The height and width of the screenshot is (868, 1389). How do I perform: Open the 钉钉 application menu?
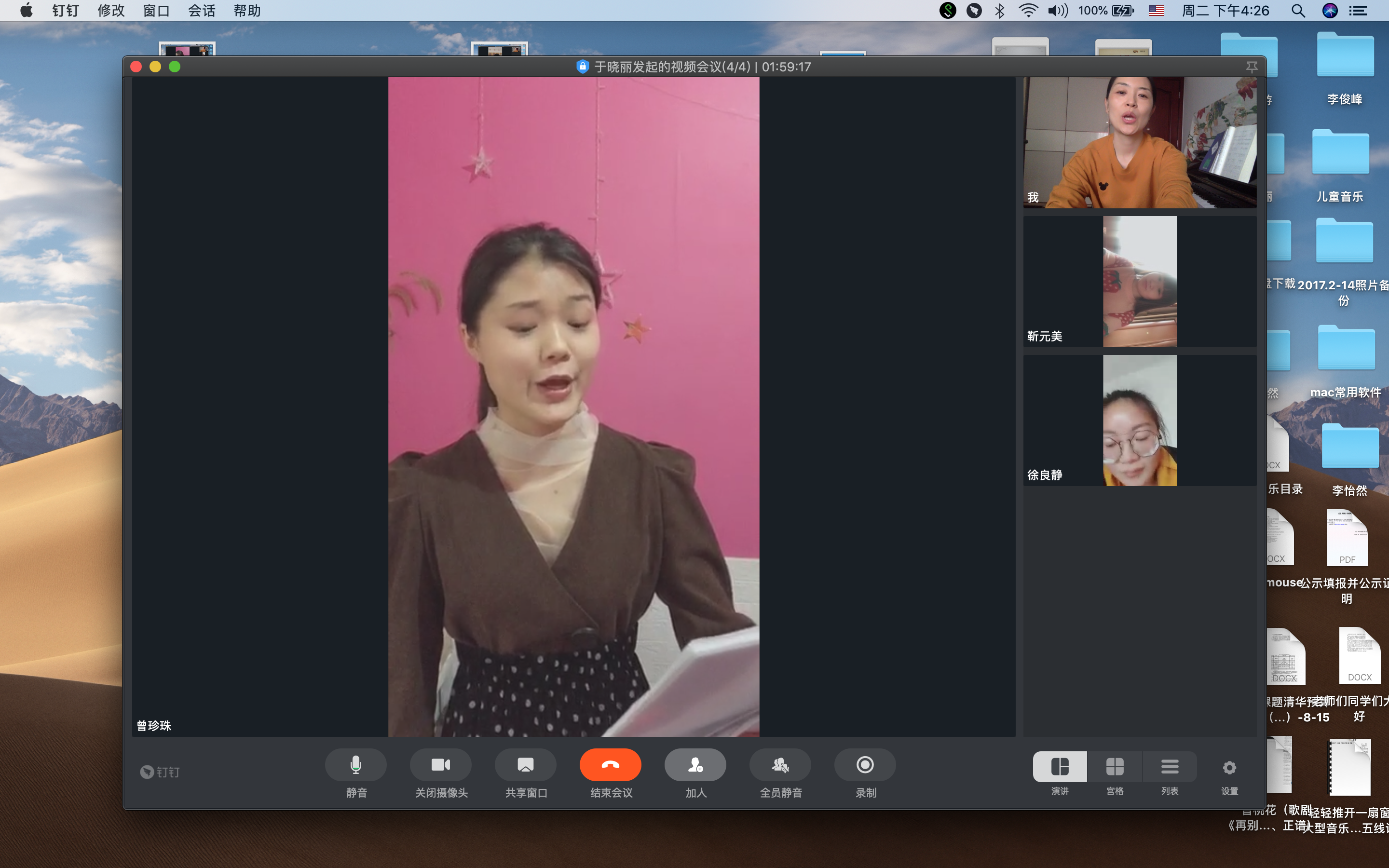tap(66, 10)
